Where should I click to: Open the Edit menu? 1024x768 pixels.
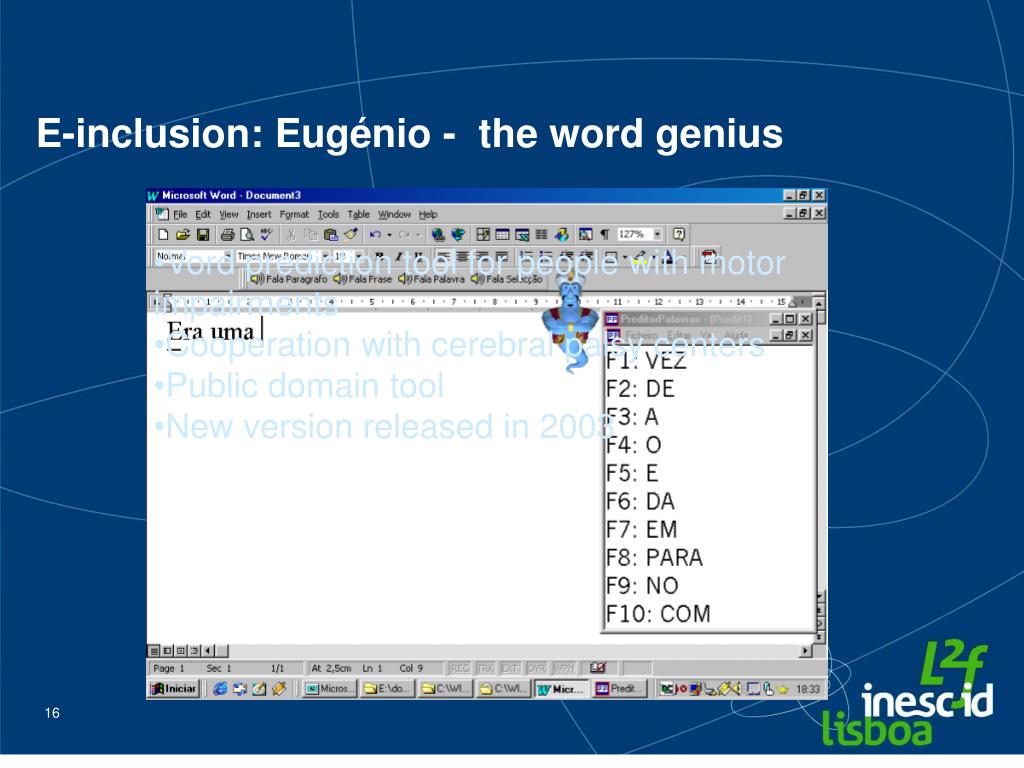[x=203, y=214]
